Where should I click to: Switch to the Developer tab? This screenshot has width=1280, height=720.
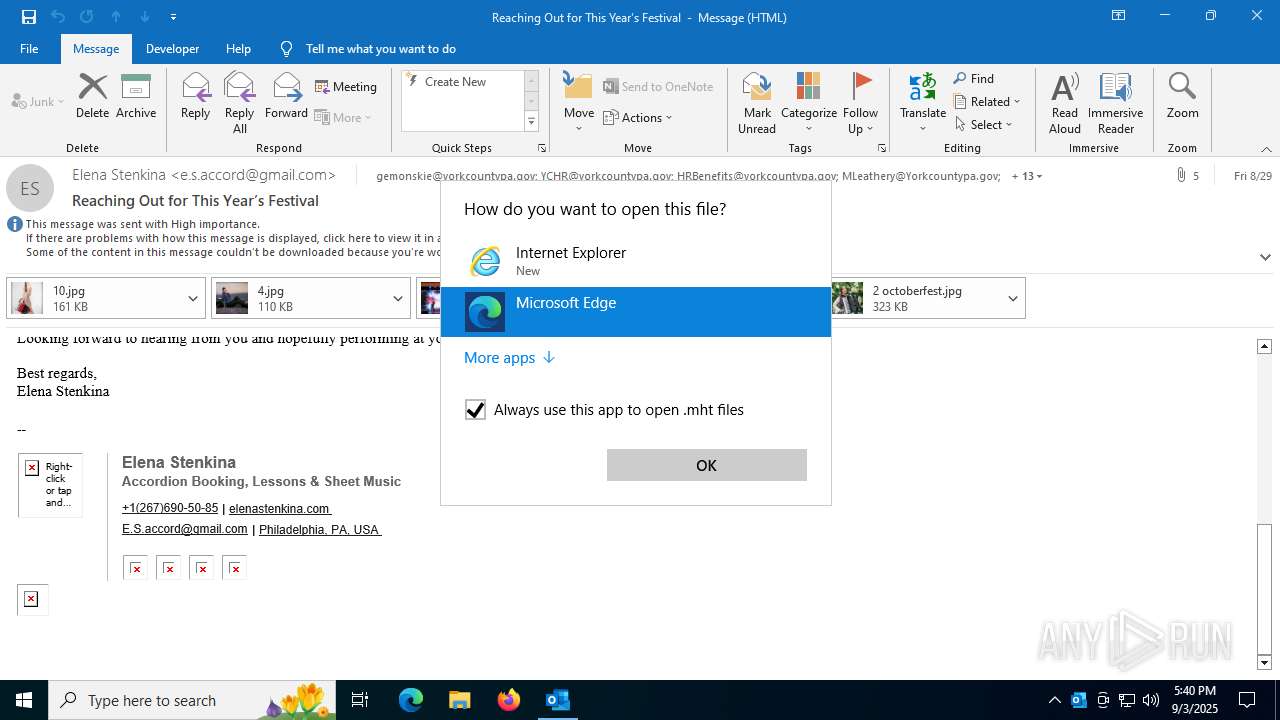172,48
